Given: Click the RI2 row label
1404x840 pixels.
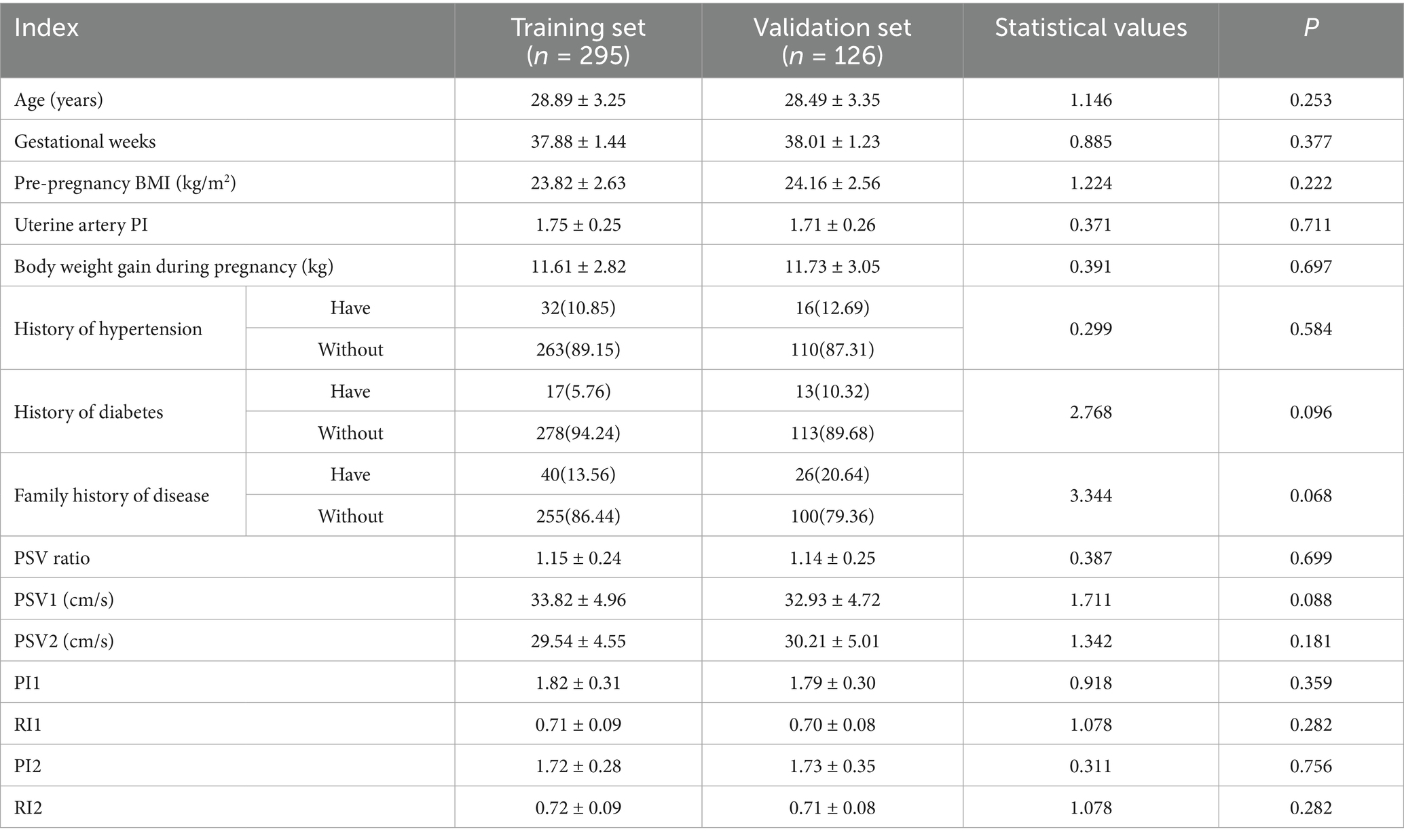Looking at the screenshot, I should click(x=28, y=808).
